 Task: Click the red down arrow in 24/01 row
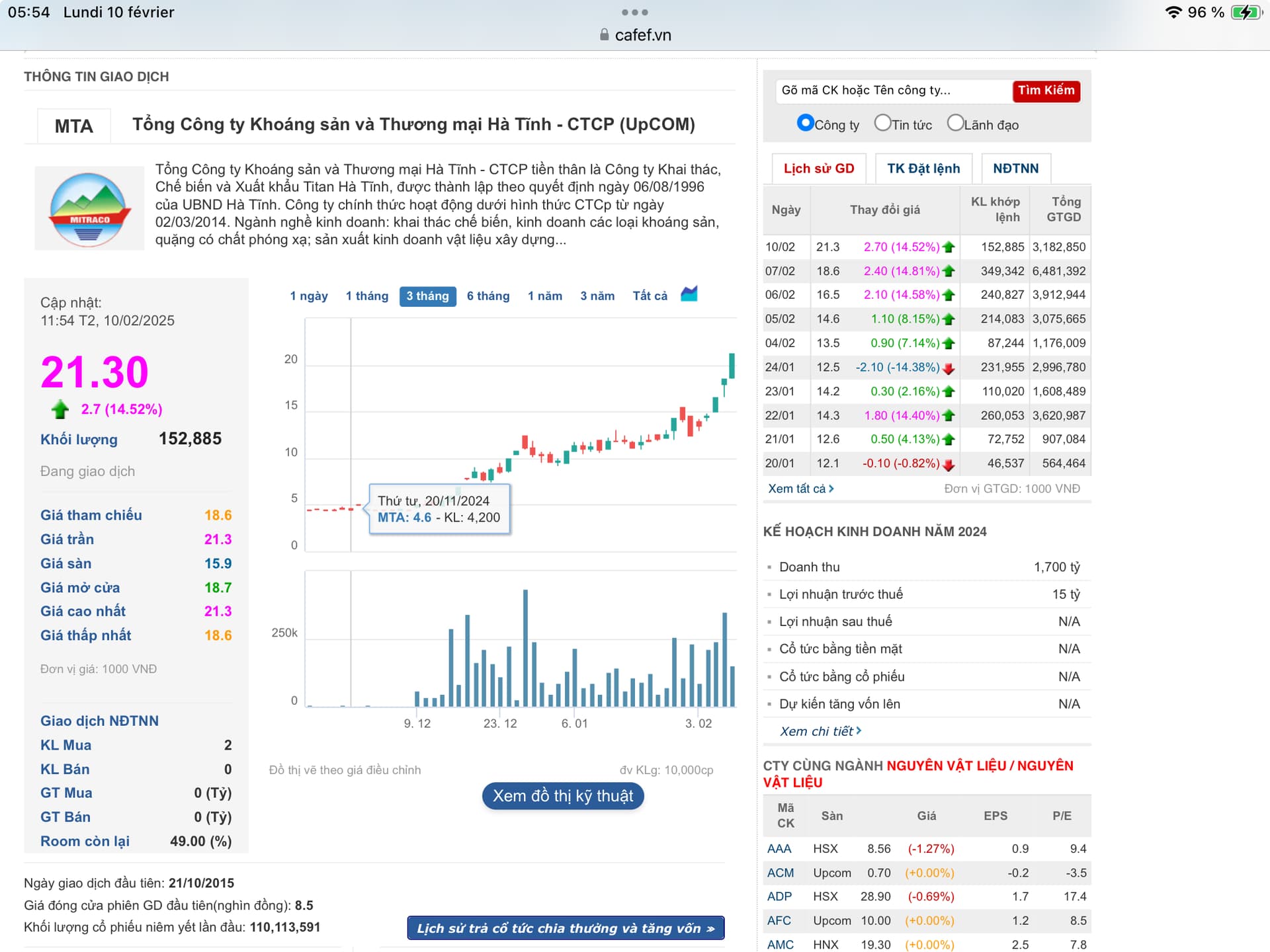(x=949, y=368)
